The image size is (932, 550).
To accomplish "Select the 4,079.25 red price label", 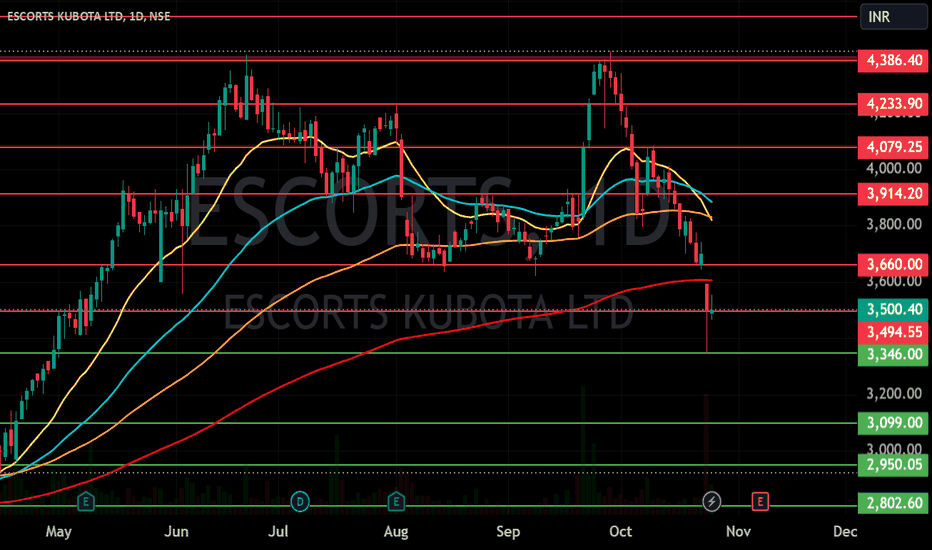I will click(893, 147).
